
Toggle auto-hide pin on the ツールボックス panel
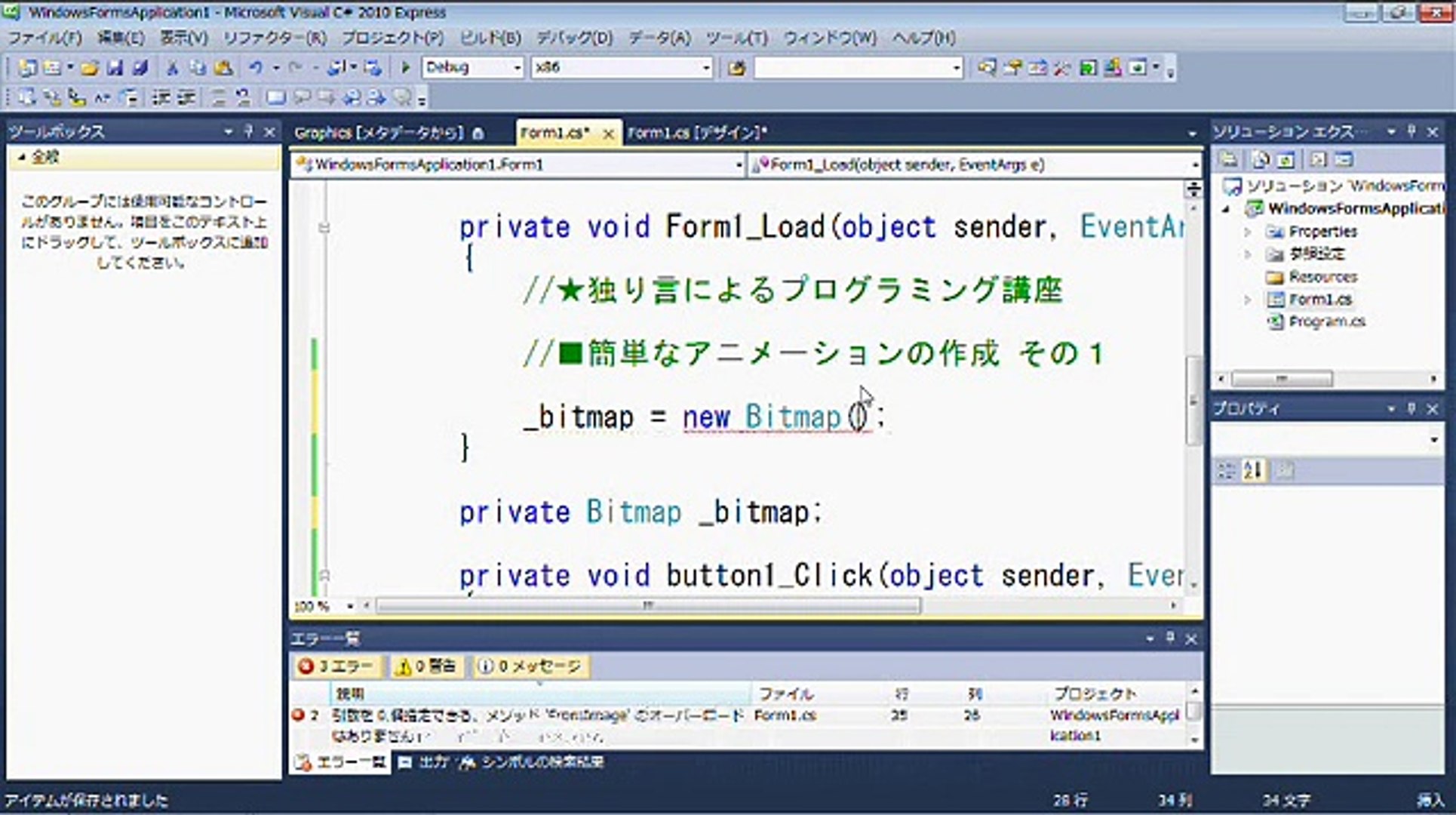tap(248, 131)
